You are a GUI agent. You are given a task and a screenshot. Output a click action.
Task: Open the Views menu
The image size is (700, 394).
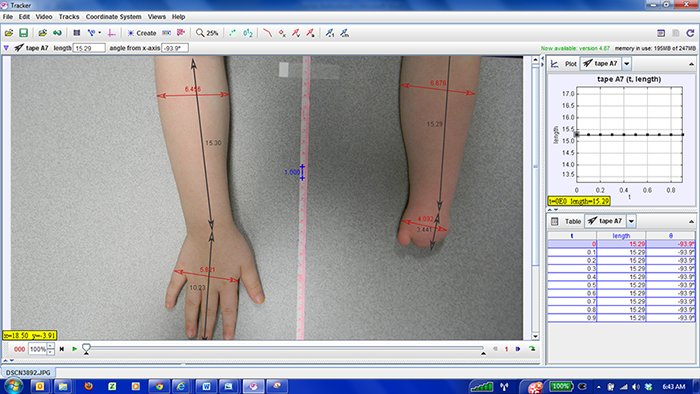[157, 17]
